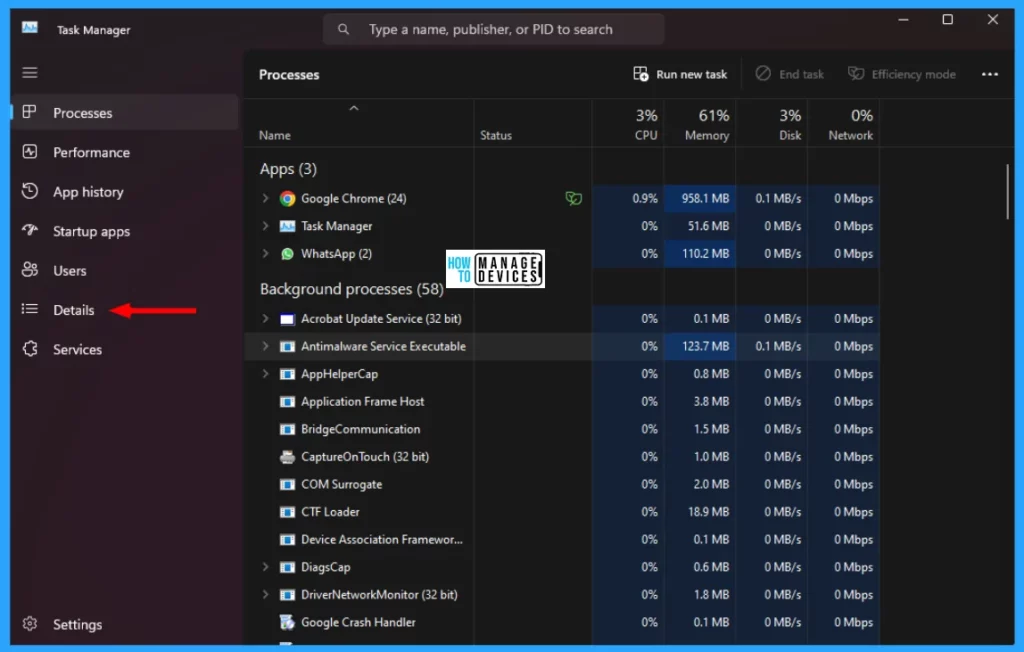Open the hamburger navigation menu
The height and width of the screenshot is (652, 1024).
tap(29, 73)
